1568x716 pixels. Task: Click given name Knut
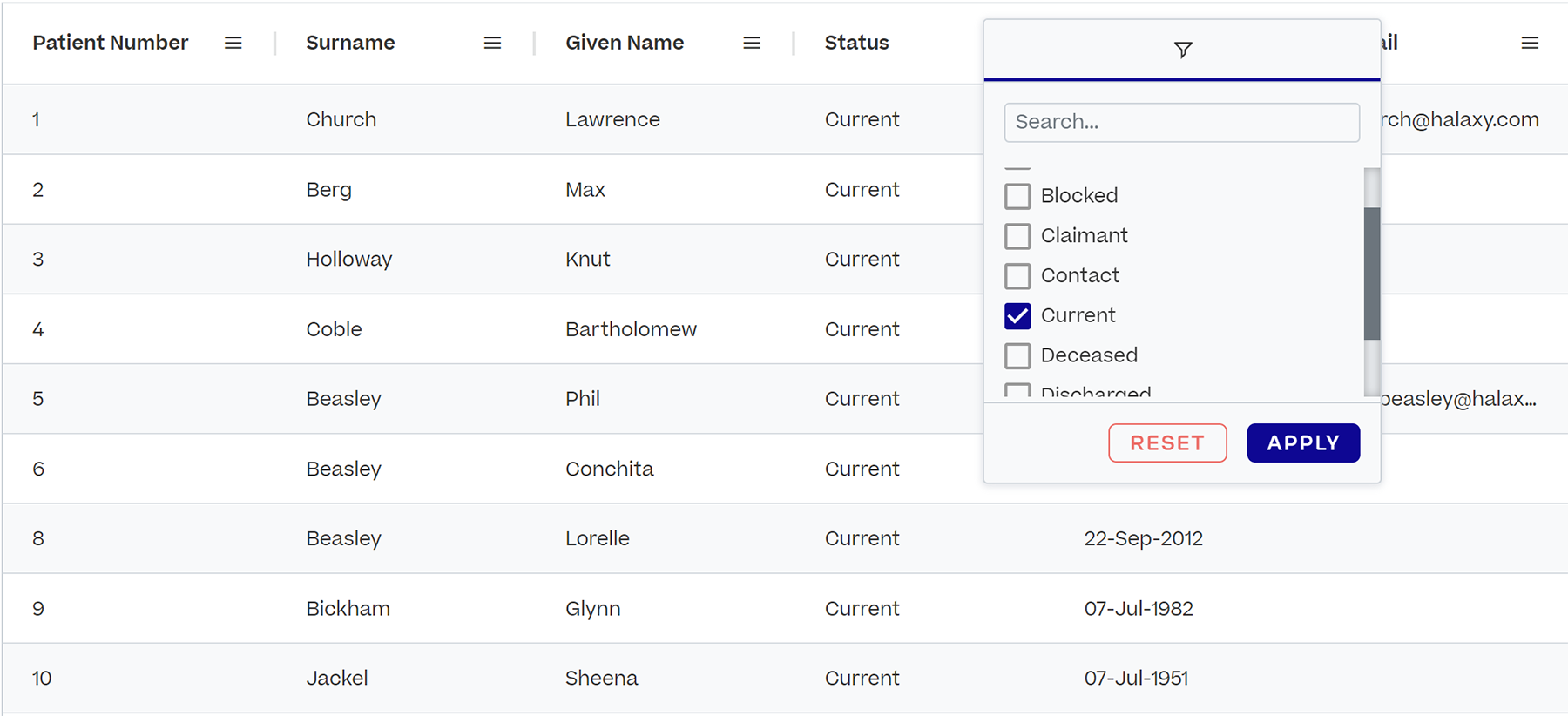tap(588, 260)
